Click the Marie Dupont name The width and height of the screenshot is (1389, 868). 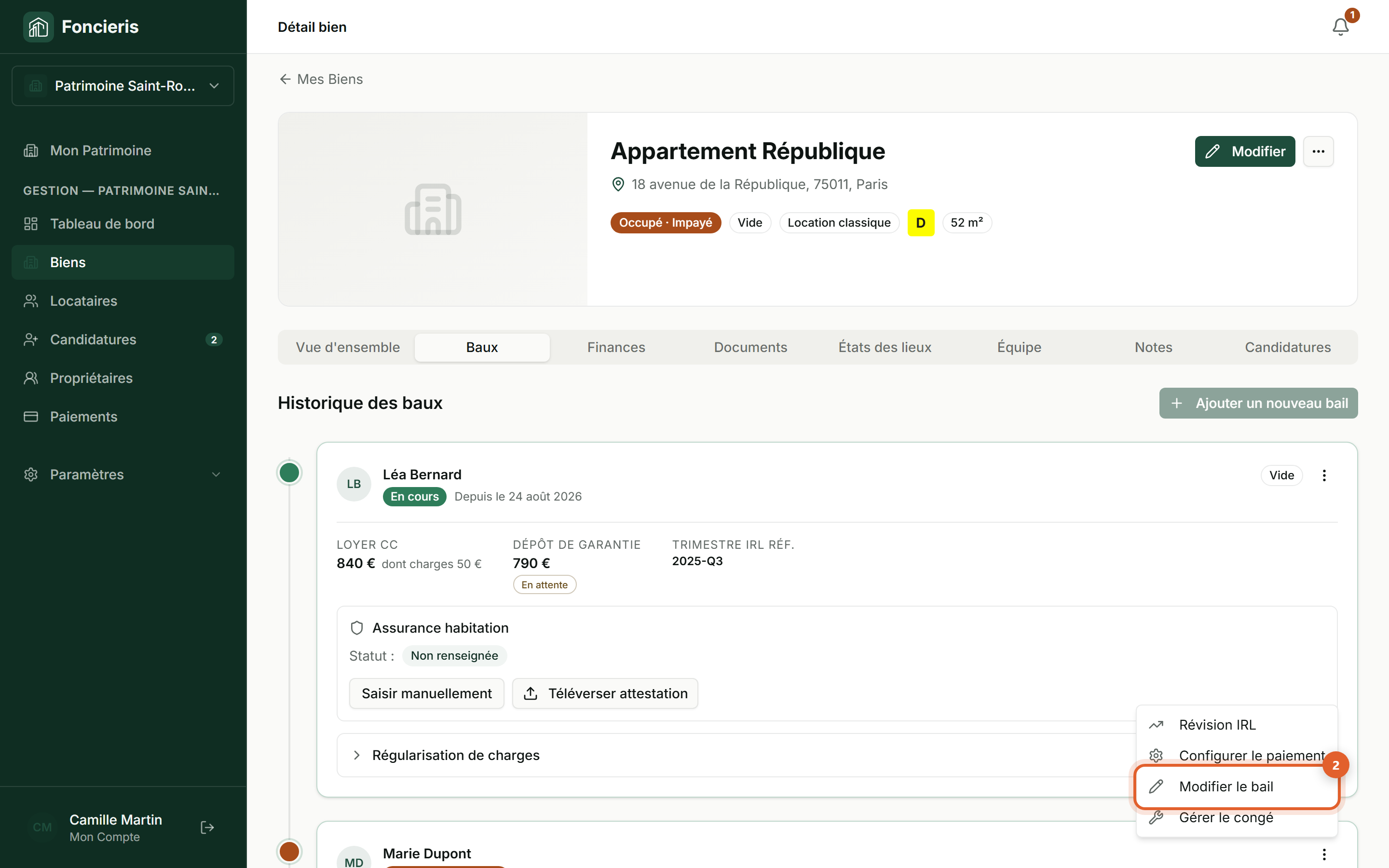426,854
